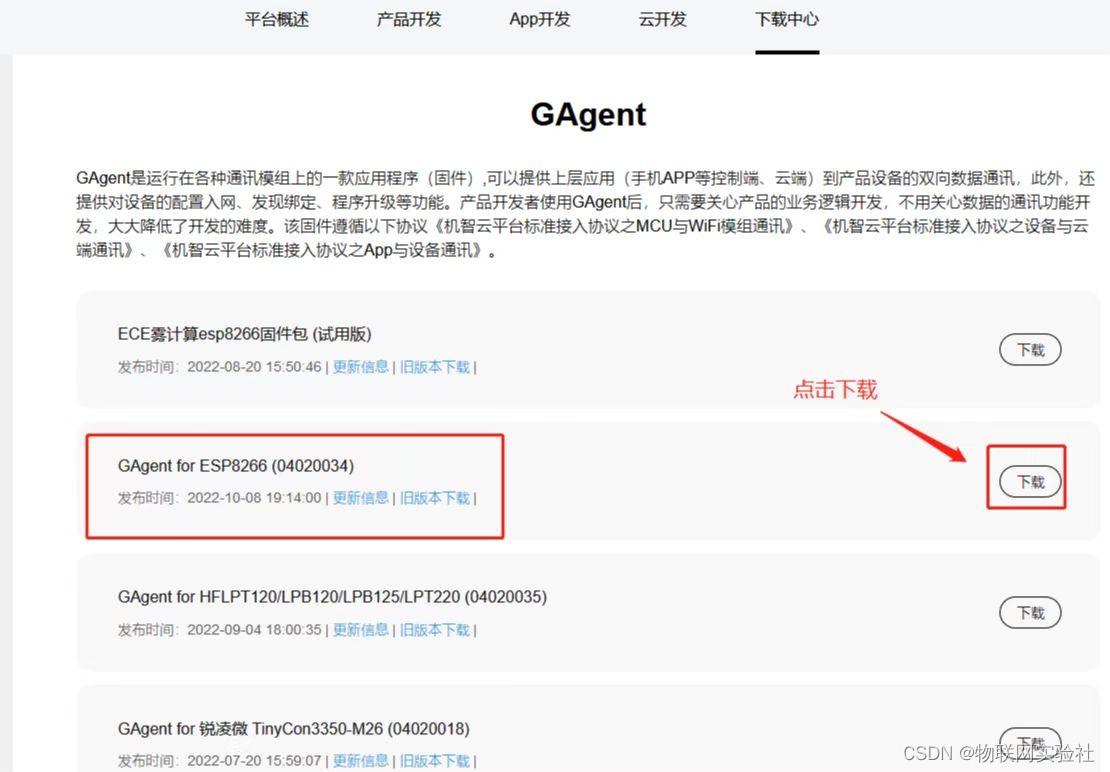
Task: Click 下载 for GAgent for ESP8266
Action: click(1030, 482)
